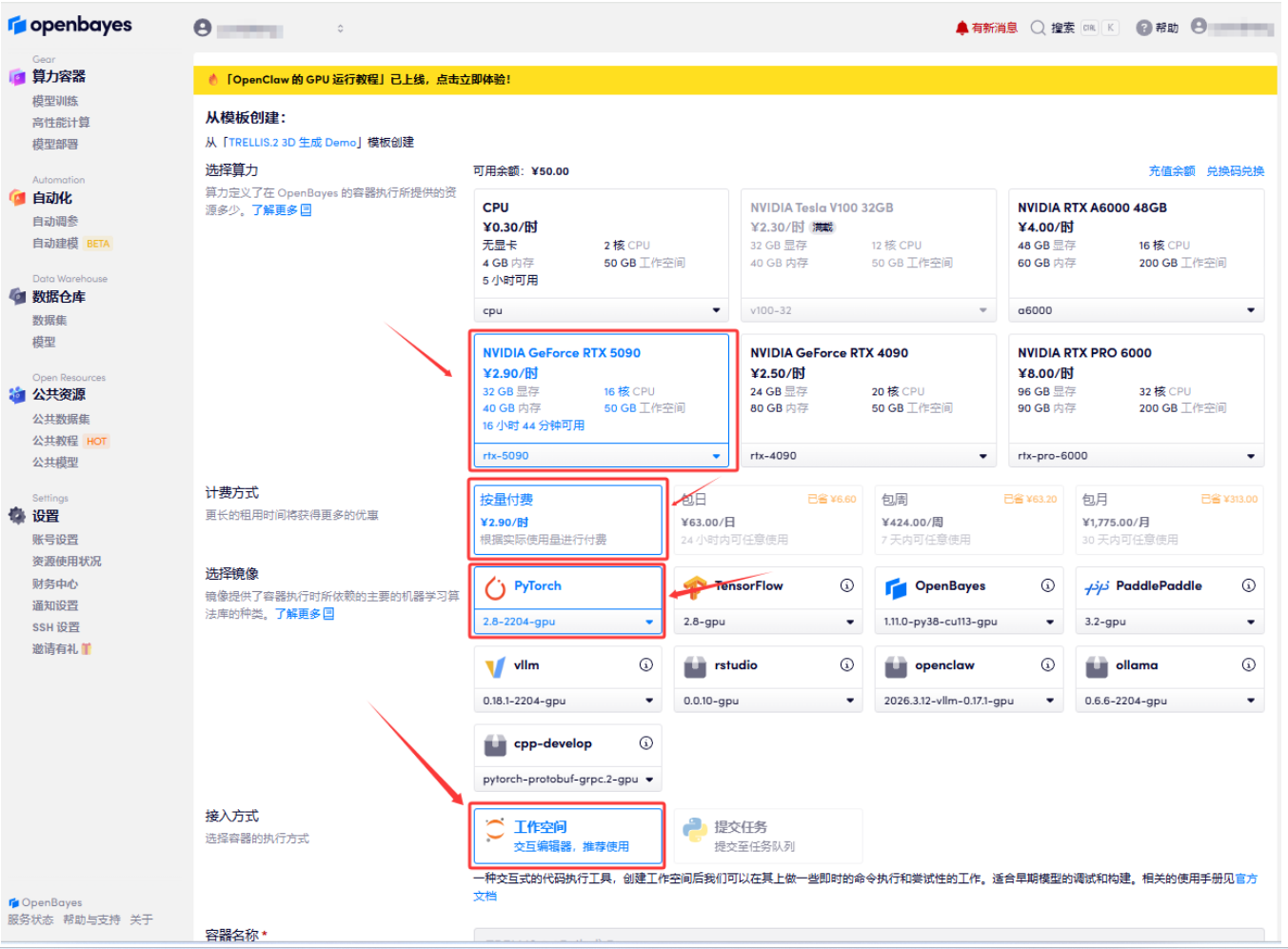Click the openbayes logo
Viewport: 1288px width, 949px height.
[x=70, y=26]
